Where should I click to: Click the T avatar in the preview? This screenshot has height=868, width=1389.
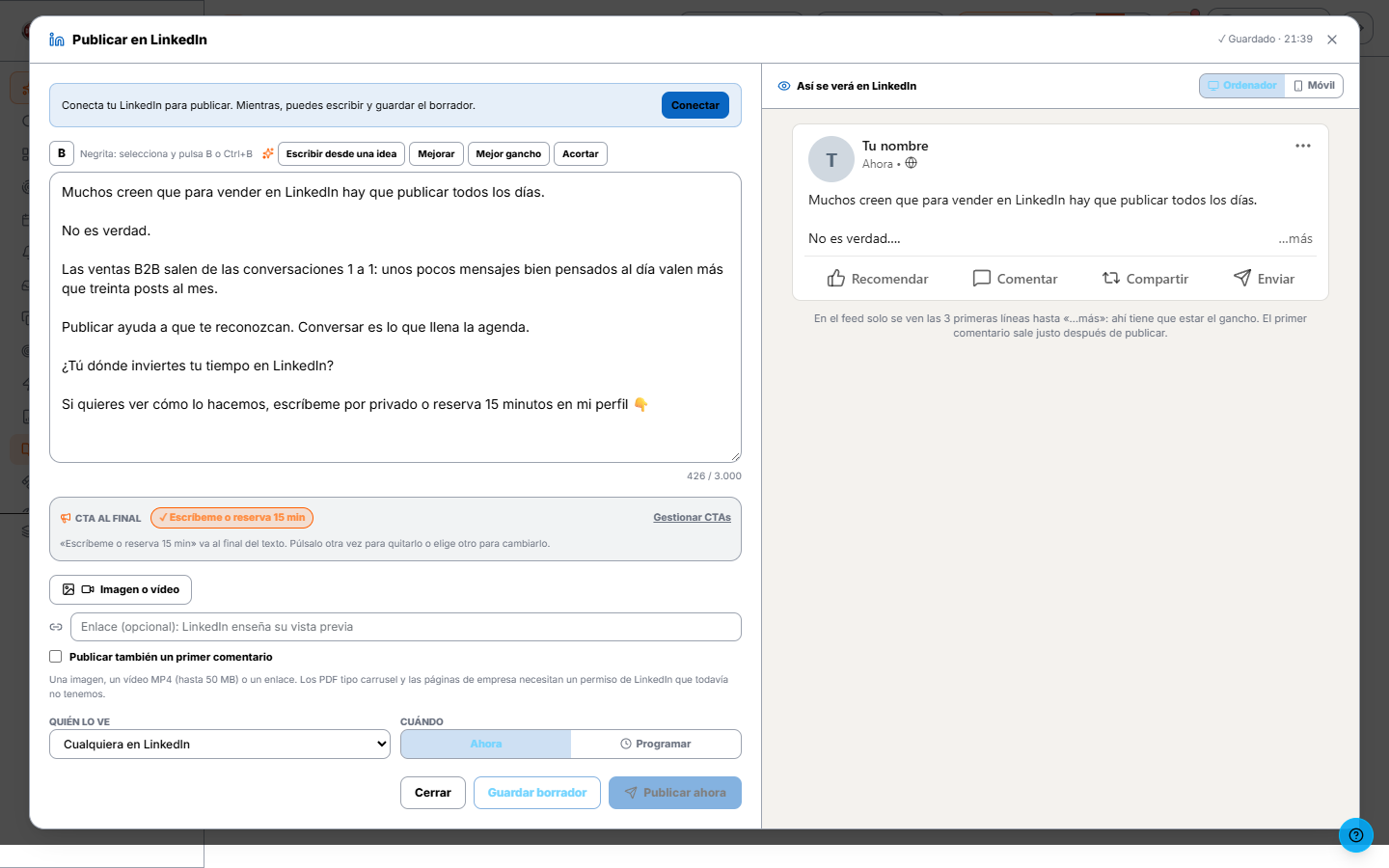coord(831,159)
